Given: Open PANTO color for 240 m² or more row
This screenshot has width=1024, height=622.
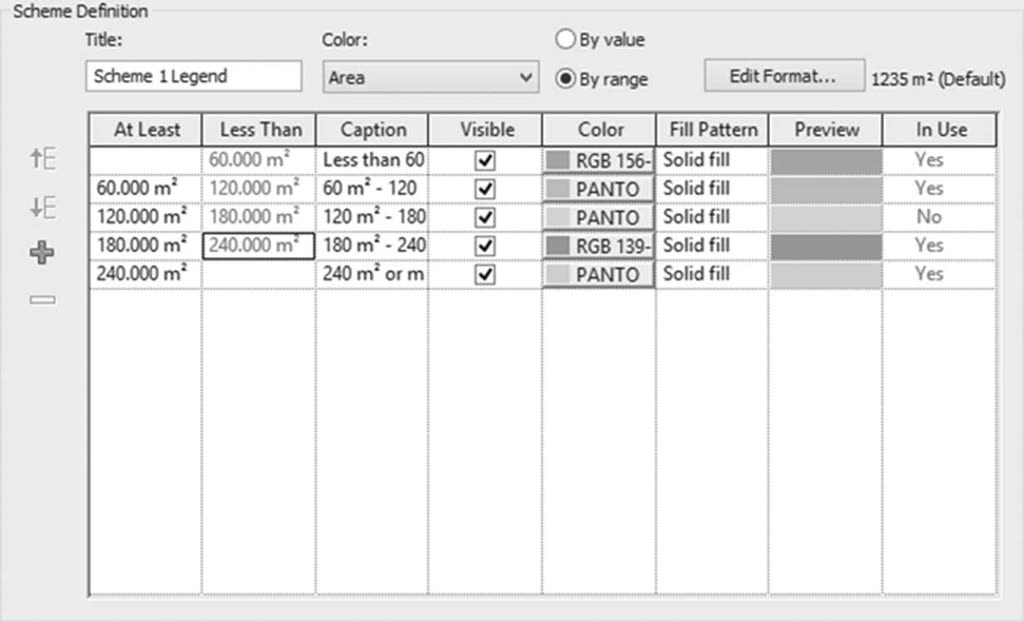Looking at the screenshot, I should click(598, 274).
